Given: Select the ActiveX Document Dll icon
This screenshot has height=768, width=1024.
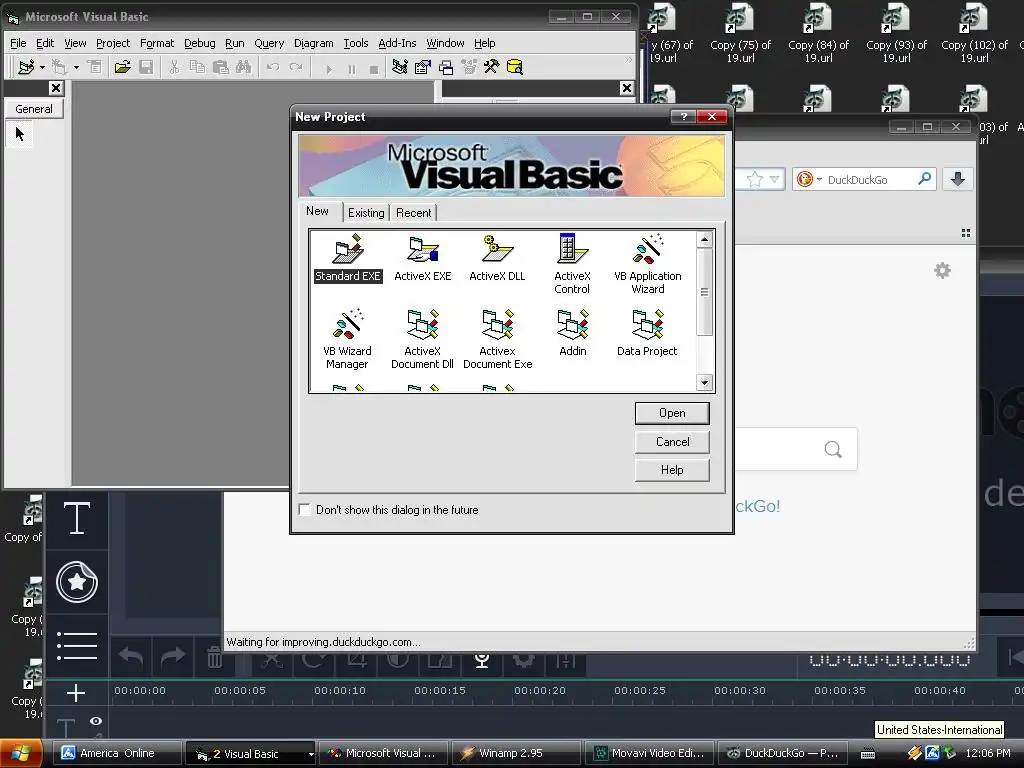Looking at the screenshot, I should pos(423,325).
